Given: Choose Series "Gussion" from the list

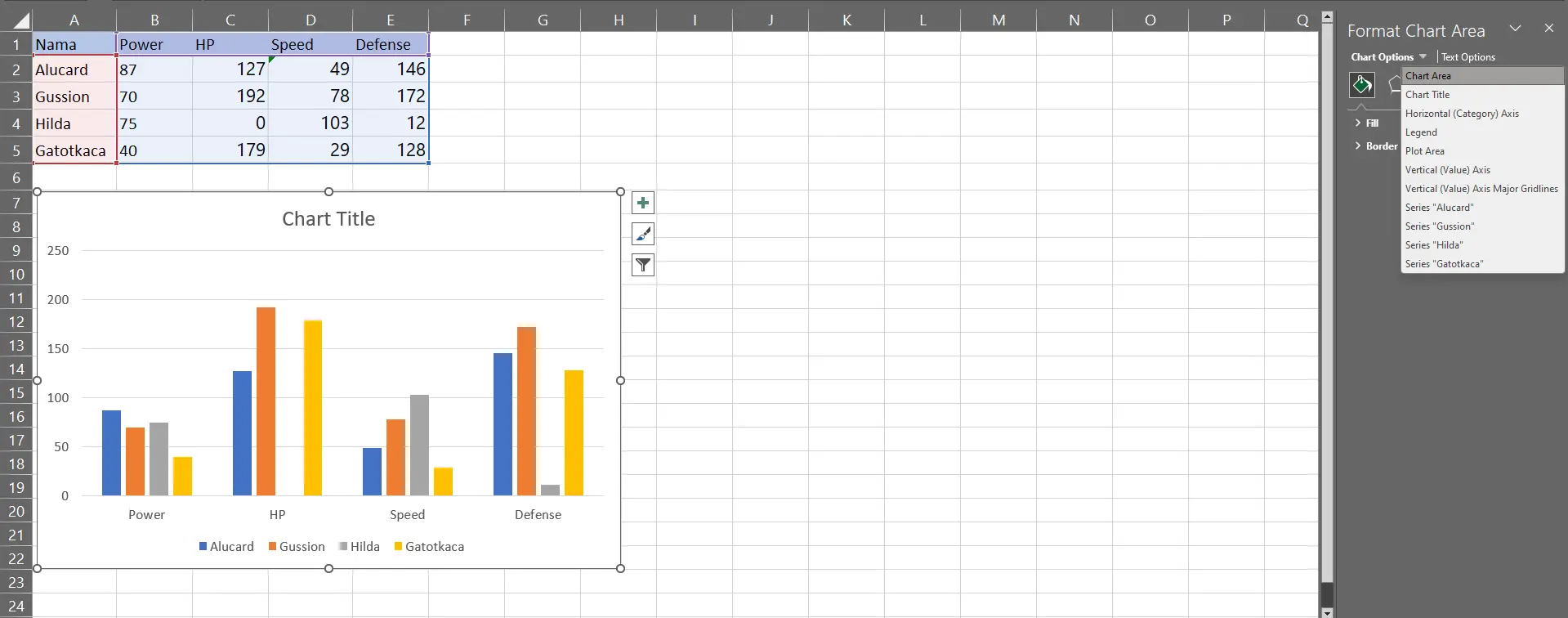Looking at the screenshot, I should click(x=1482, y=226).
